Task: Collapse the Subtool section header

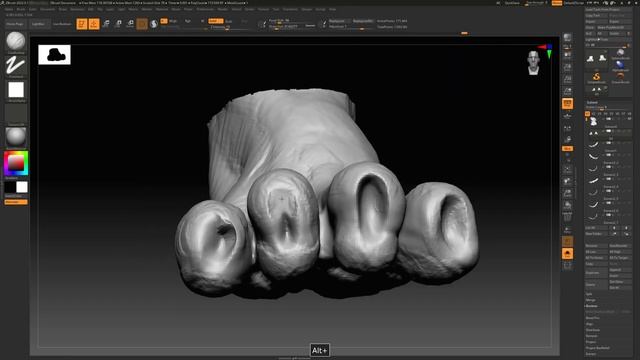Action: point(592,102)
